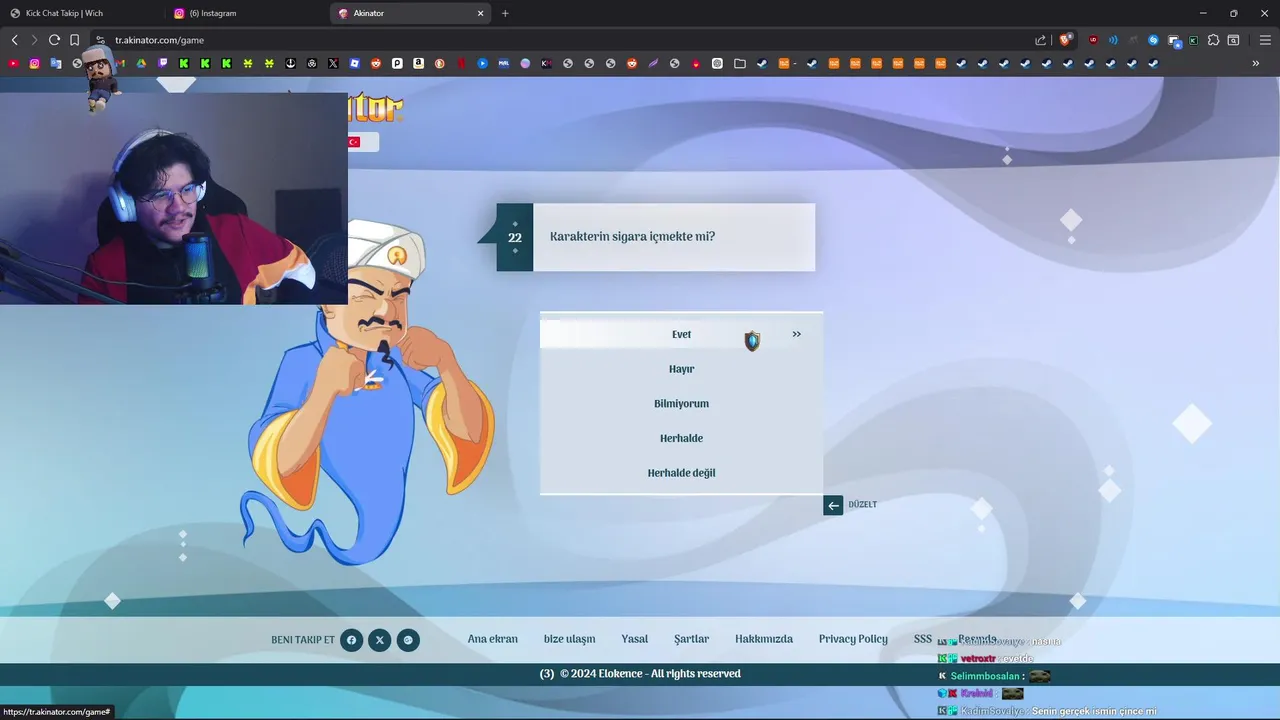Open the green Kick extension icon in toolbar
Screen dimensions: 1280x720
click(1193, 40)
